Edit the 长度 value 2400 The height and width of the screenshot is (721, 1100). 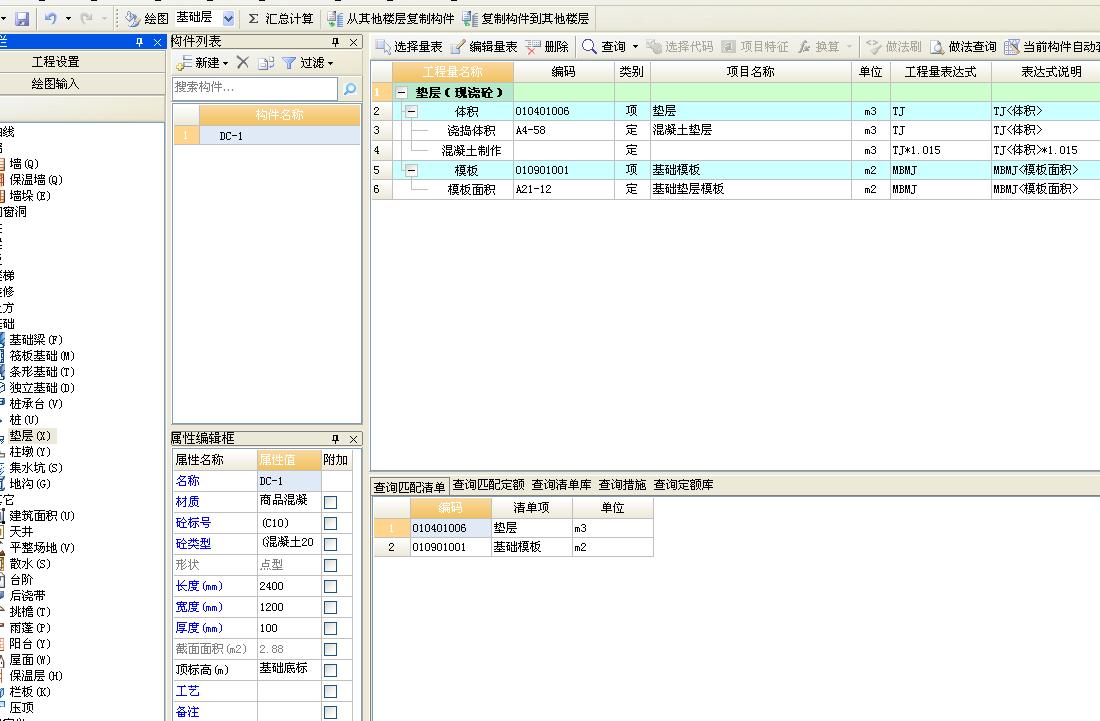point(289,586)
